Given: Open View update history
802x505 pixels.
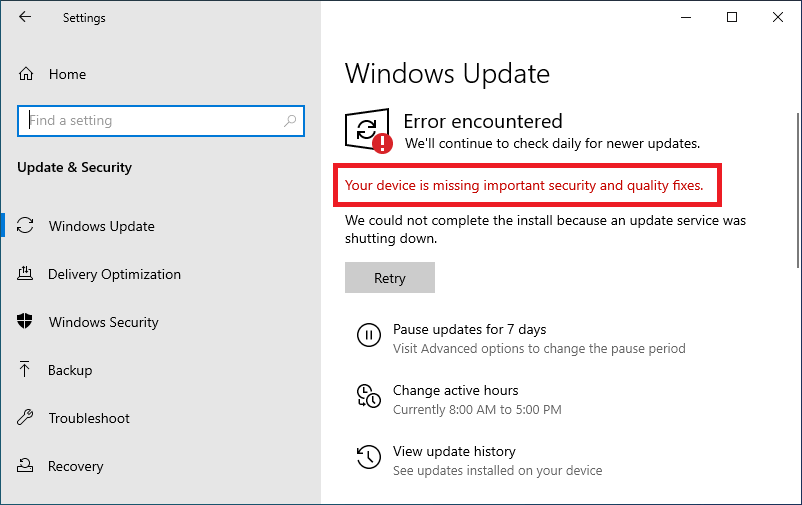Looking at the screenshot, I should tap(454, 451).
